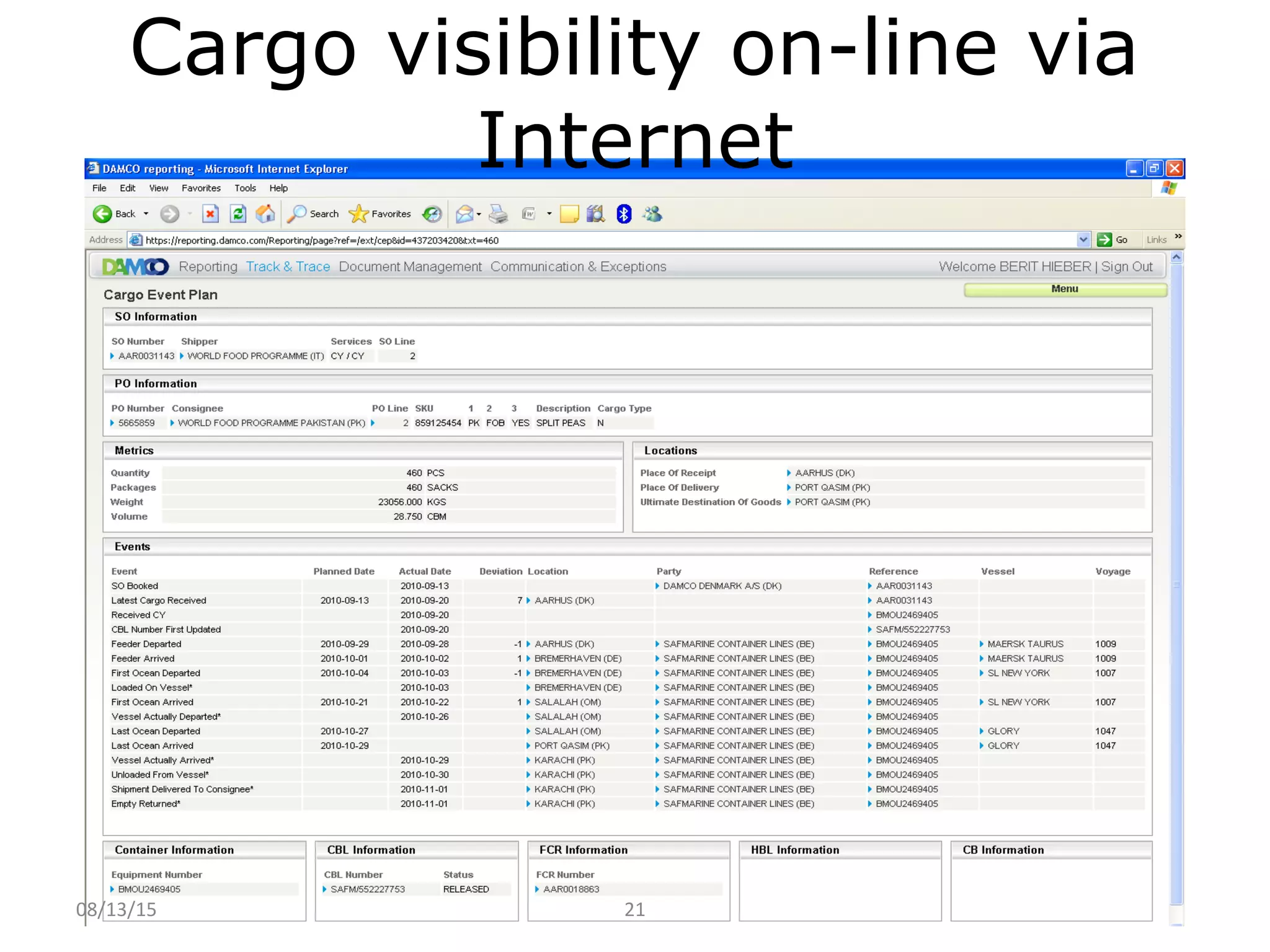This screenshot has width=1270, height=952.
Task: Expand arrow next to WORLD FOOD PROGRAMME (IT)
Action: point(182,356)
